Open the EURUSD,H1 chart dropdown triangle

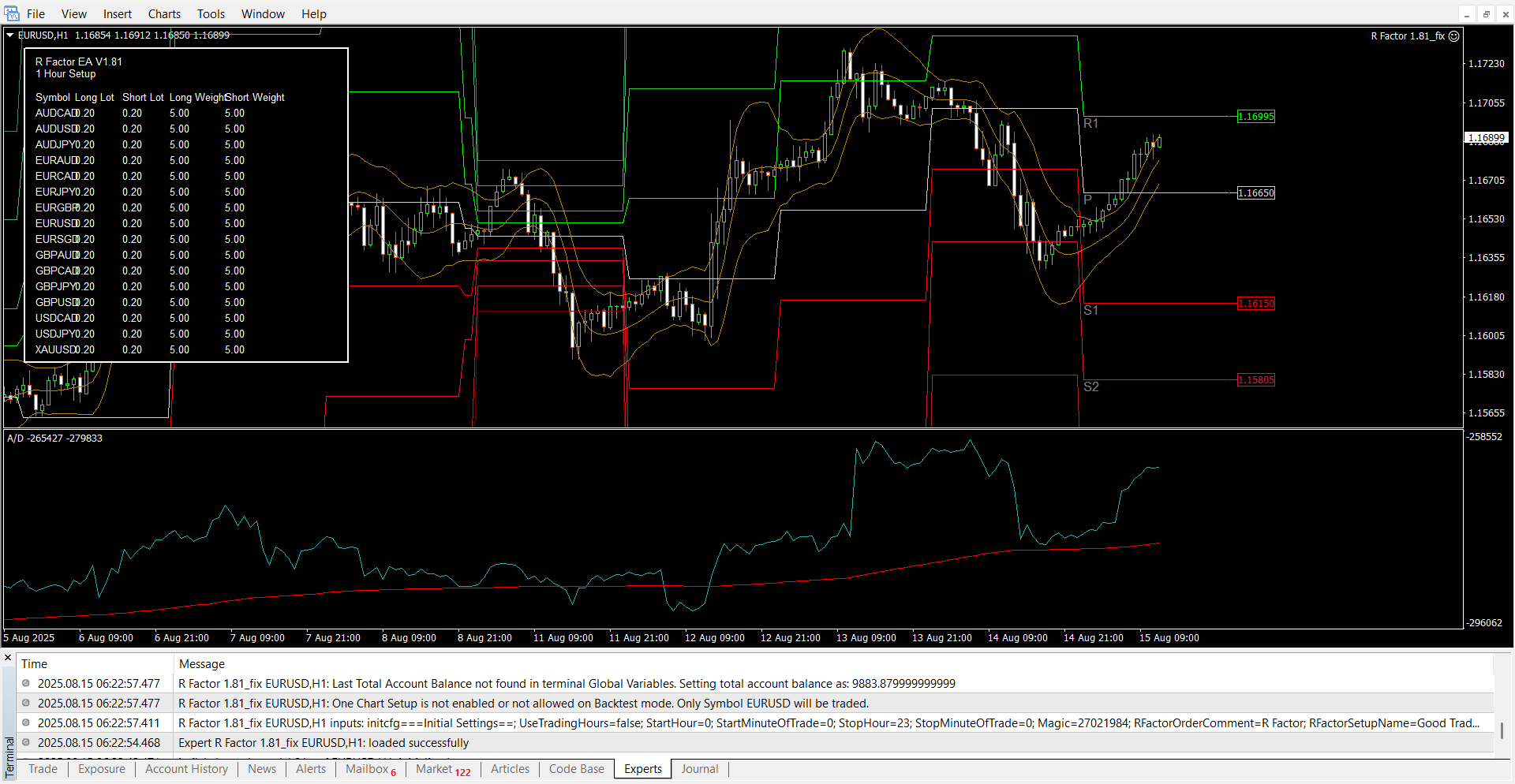point(10,35)
